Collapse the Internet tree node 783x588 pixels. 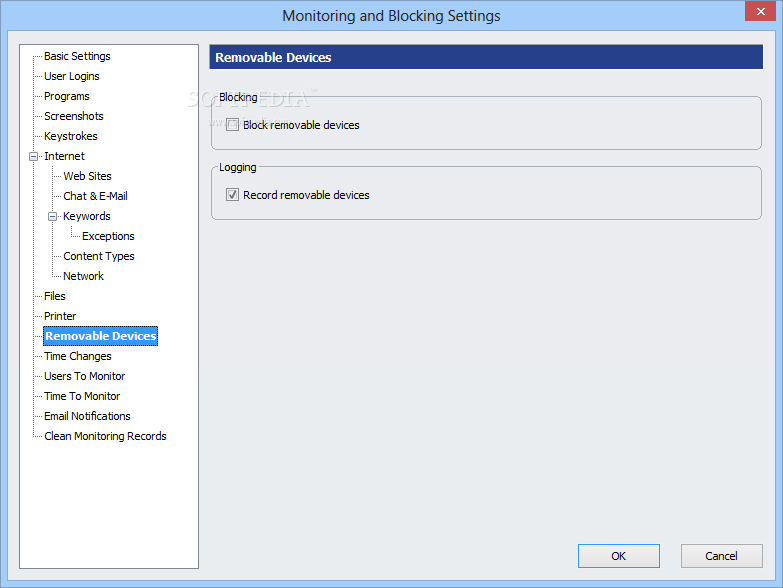click(33, 157)
